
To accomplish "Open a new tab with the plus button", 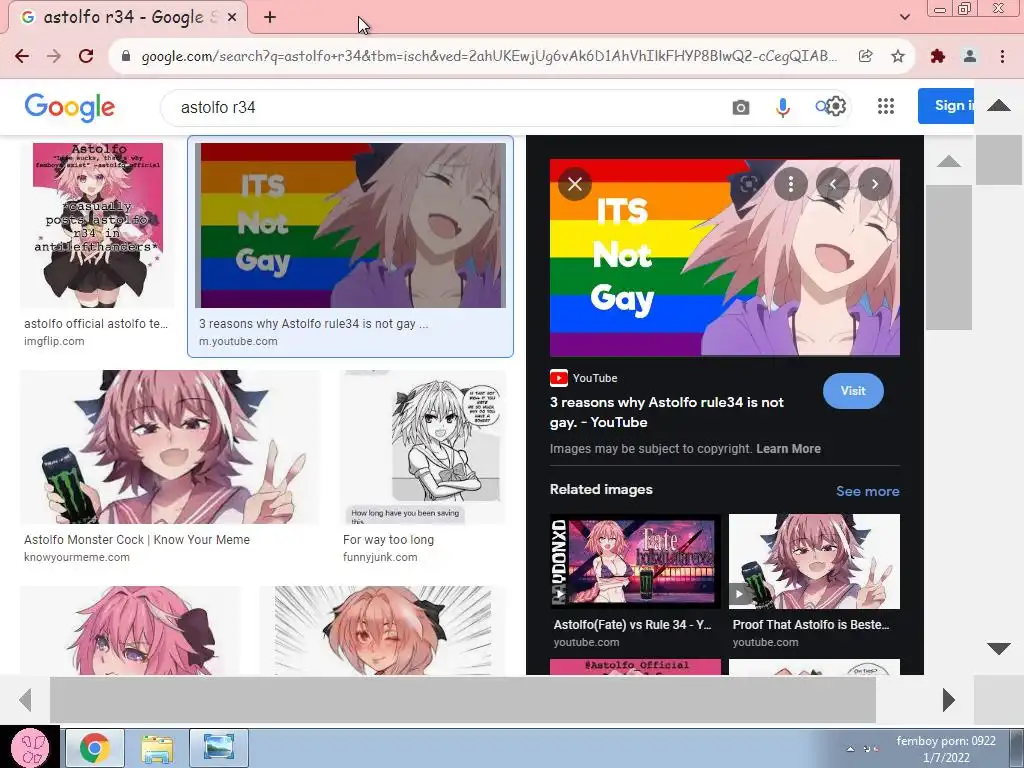I will pos(270,18).
